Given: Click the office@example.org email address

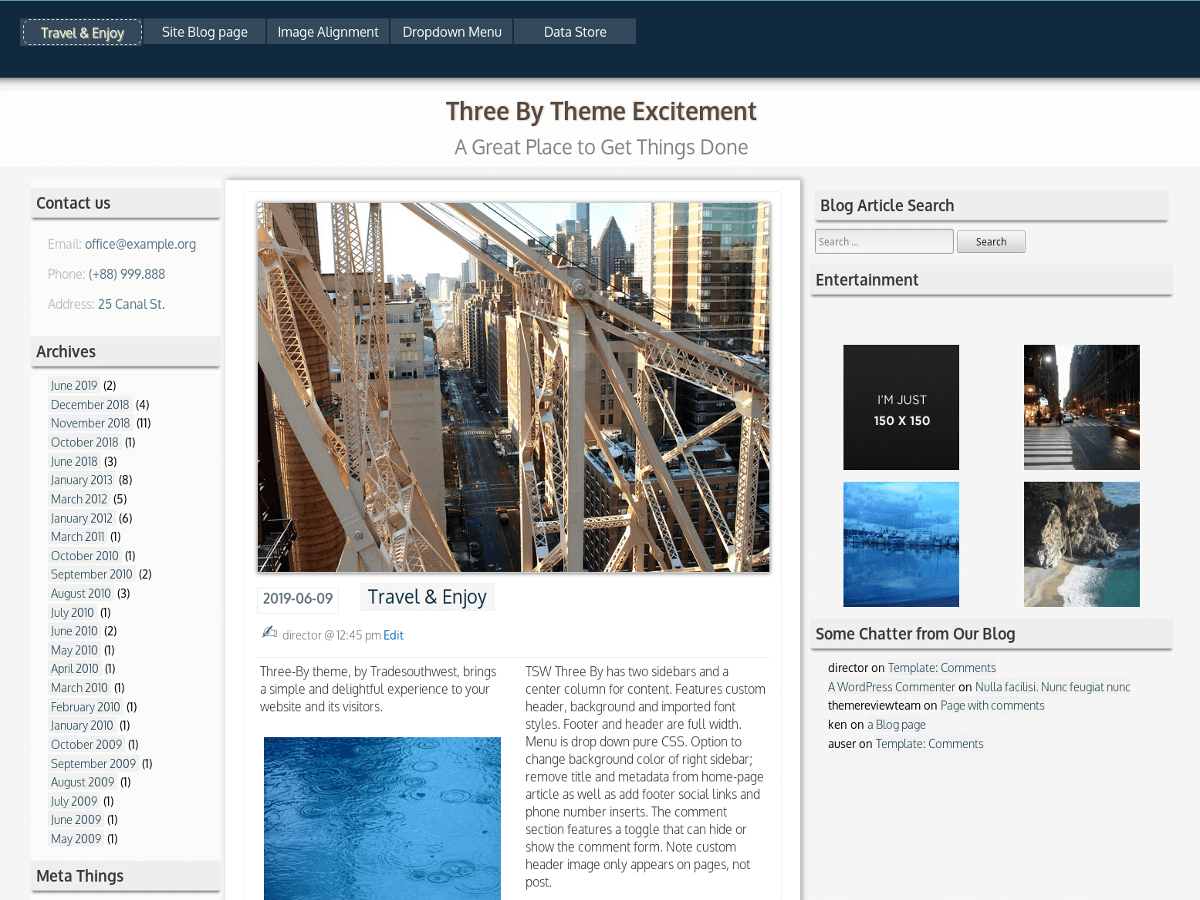Looking at the screenshot, I should tap(140, 244).
